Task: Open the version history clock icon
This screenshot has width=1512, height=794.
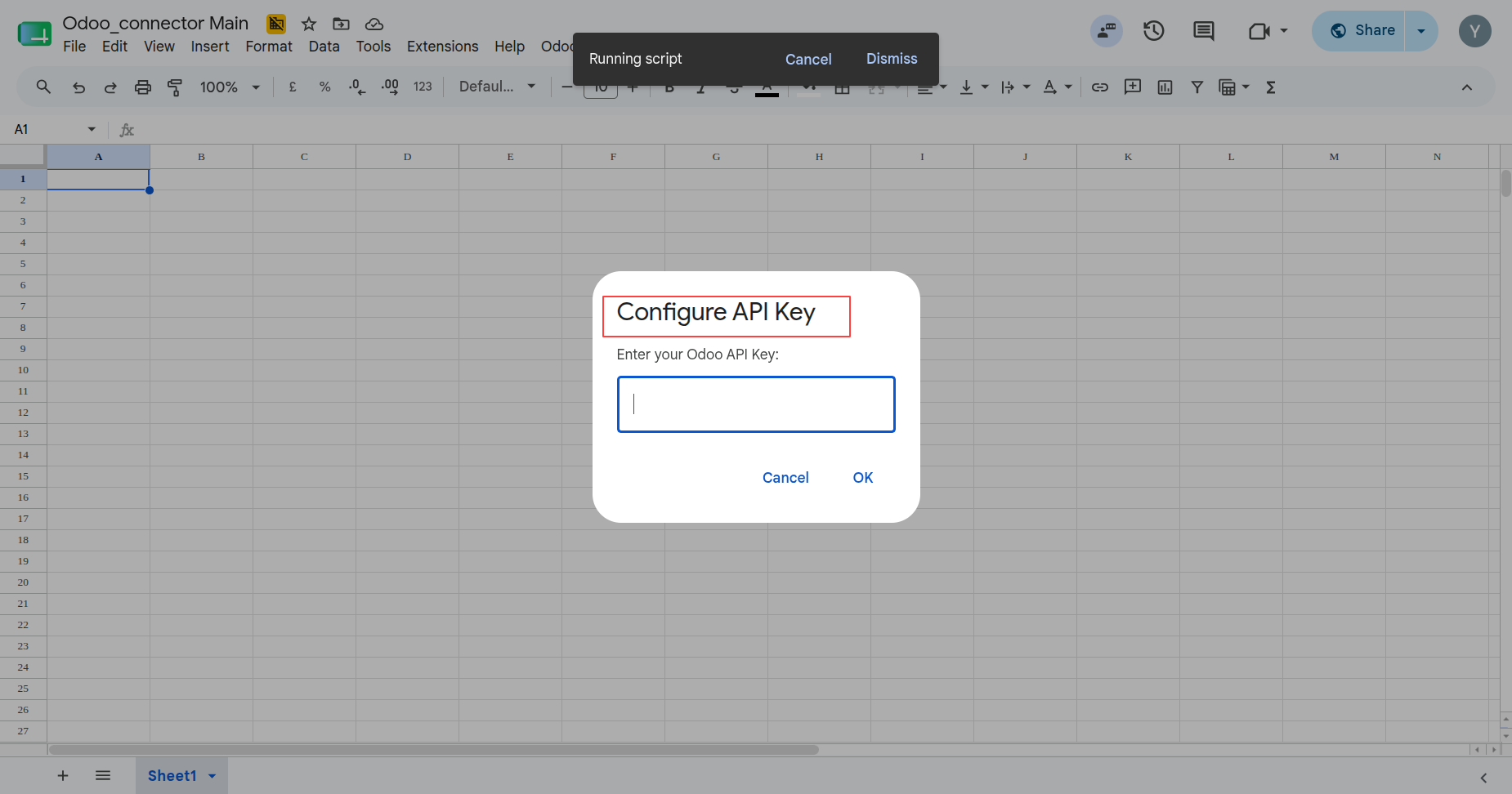Action: coord(1154,31)
